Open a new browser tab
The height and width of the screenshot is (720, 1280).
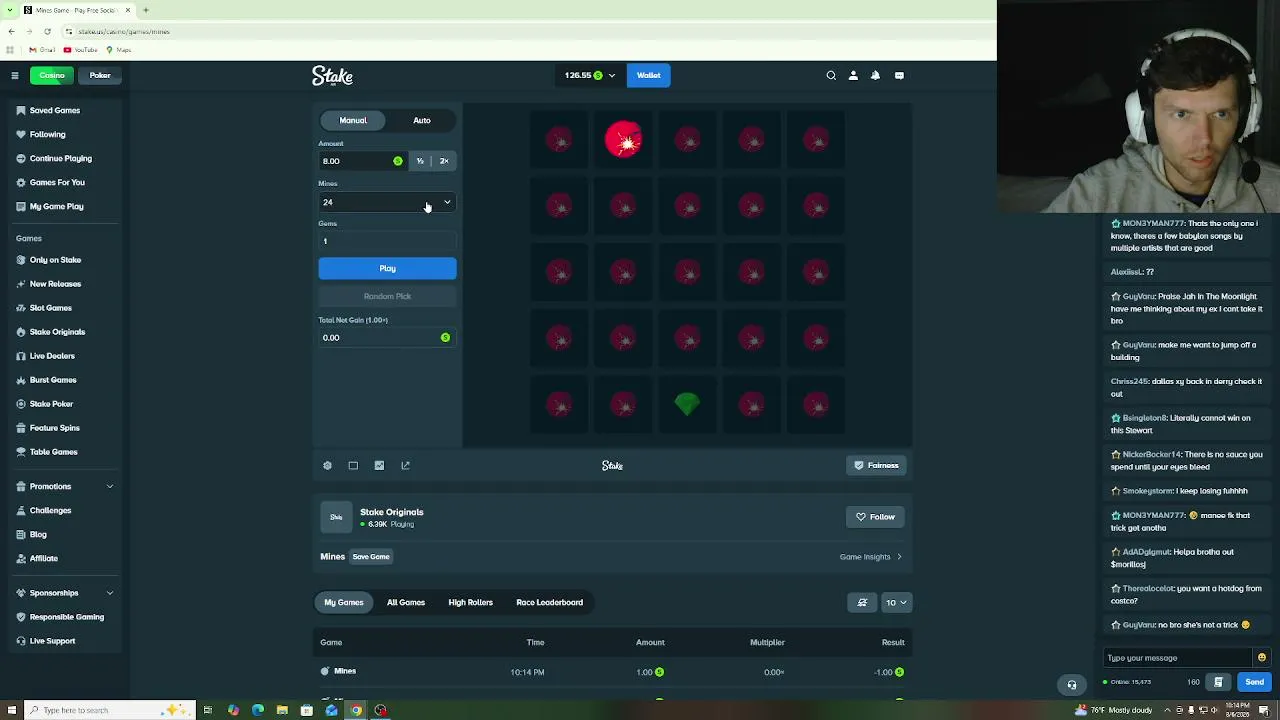(145, 10)
